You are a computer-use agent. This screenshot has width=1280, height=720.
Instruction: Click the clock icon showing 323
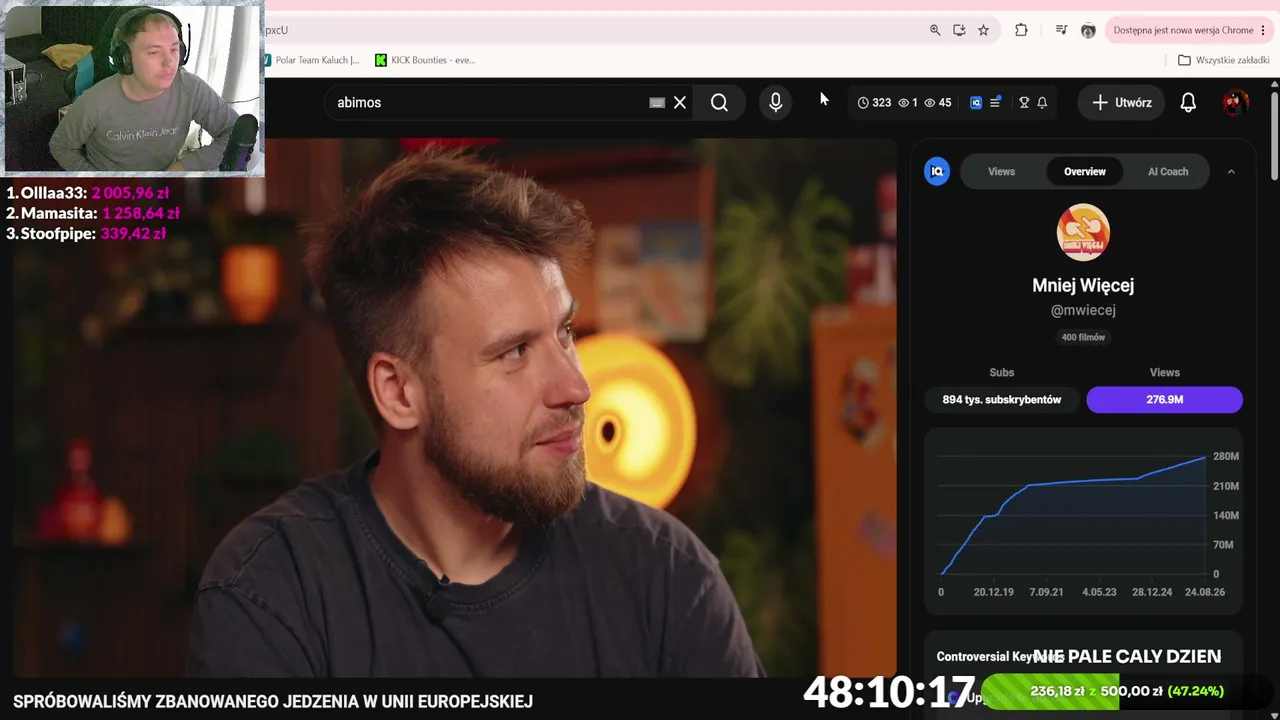coord(863,102)
